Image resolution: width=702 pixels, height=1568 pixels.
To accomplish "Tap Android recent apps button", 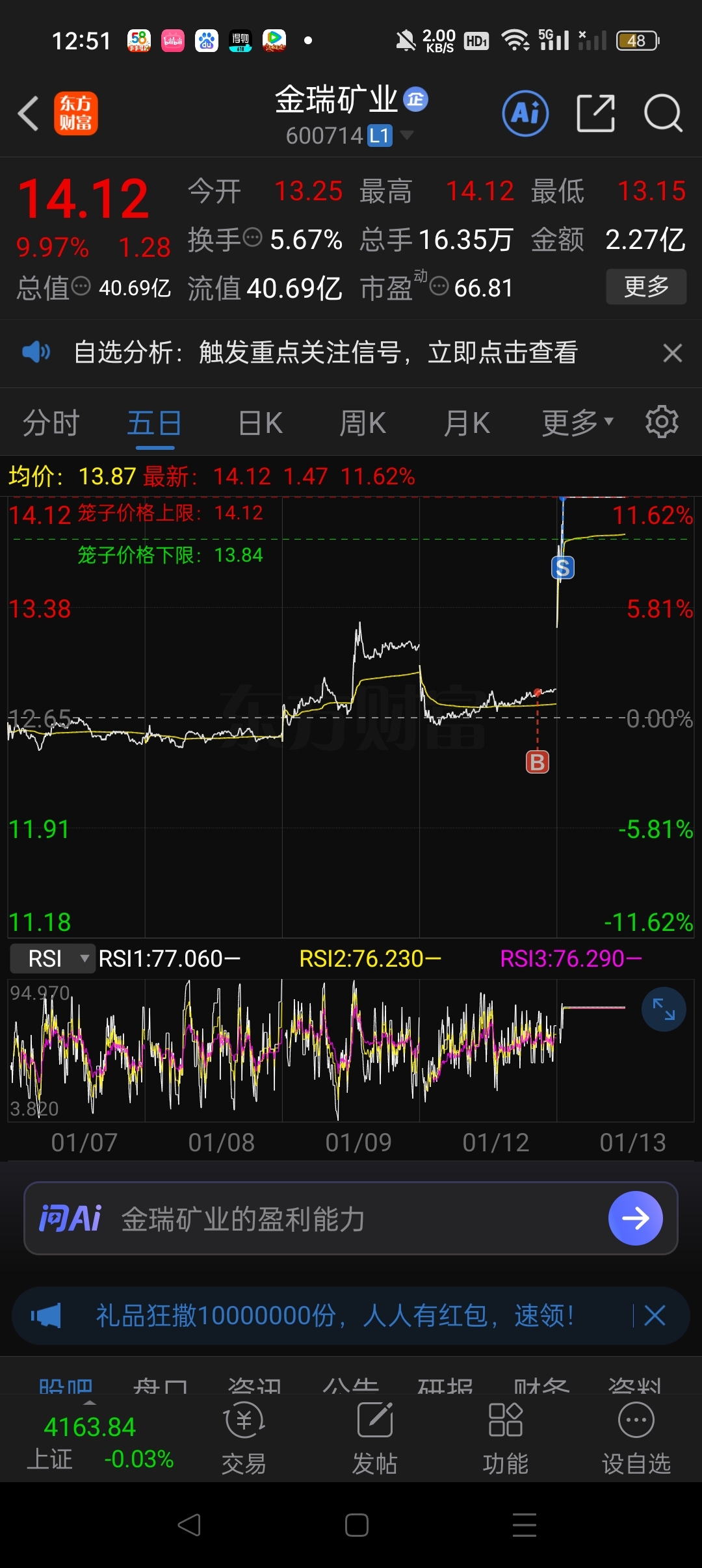I will coord(525,1525).
